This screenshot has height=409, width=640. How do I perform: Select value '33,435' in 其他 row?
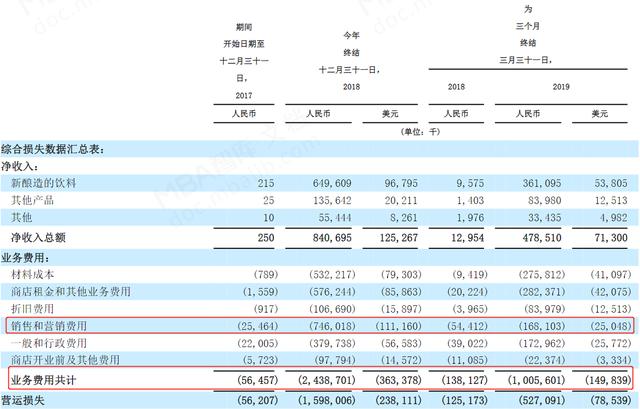click(544, 218)
